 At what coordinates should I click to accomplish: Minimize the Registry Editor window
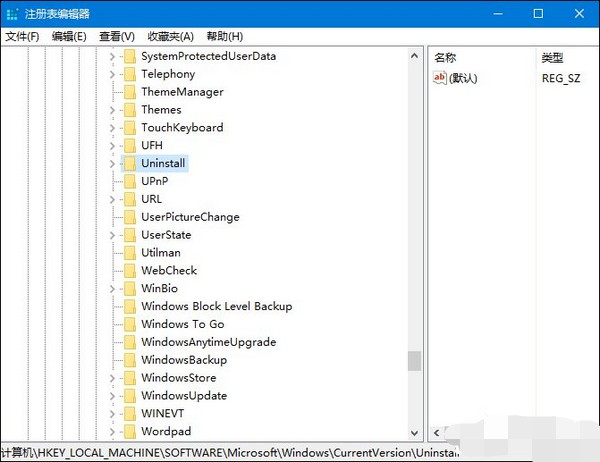(x=498, y=14)
